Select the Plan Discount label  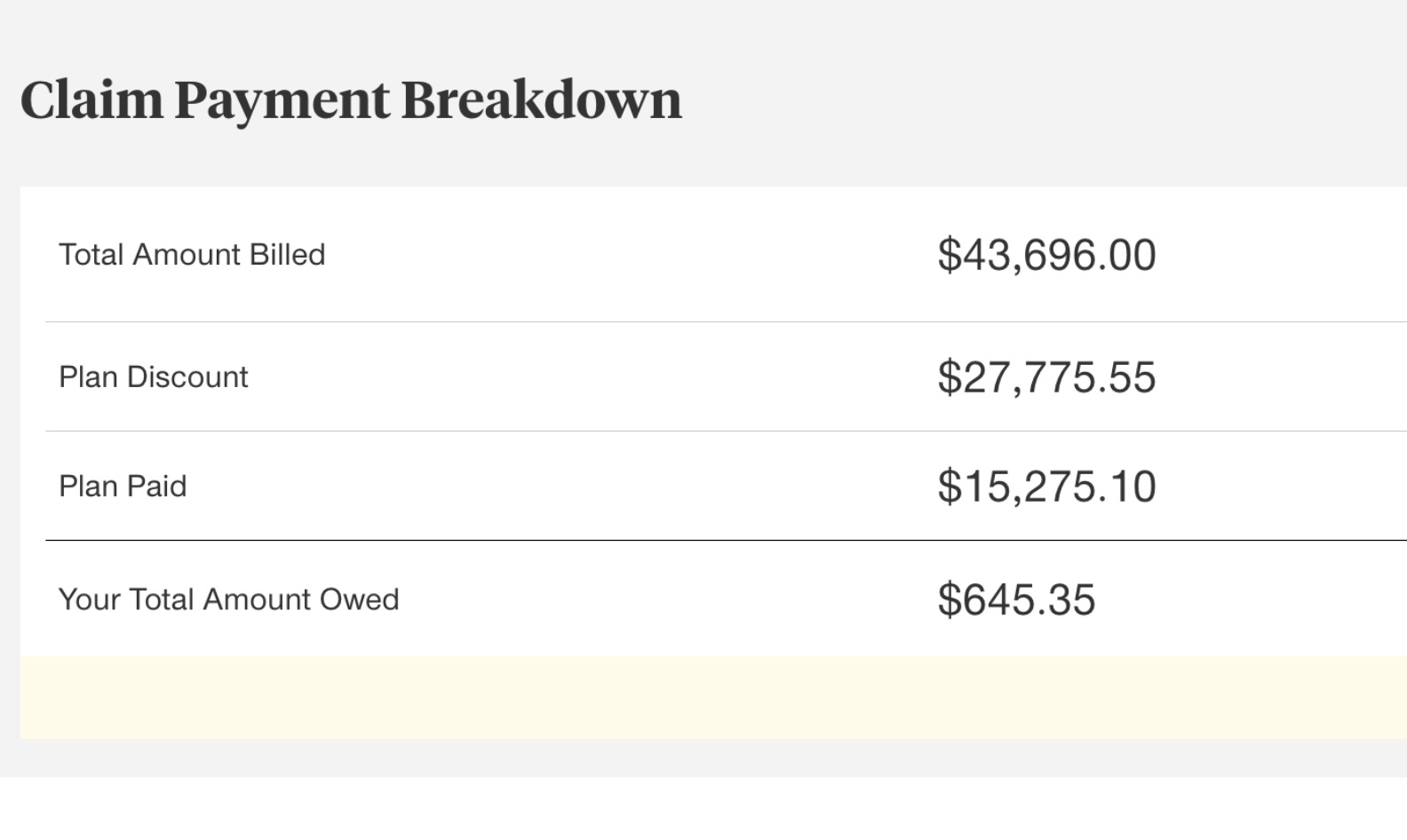coord(153,377)
